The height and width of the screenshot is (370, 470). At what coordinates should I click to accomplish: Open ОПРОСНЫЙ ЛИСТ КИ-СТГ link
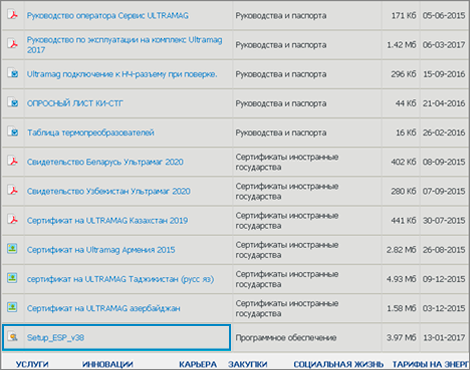pos(75,103)
